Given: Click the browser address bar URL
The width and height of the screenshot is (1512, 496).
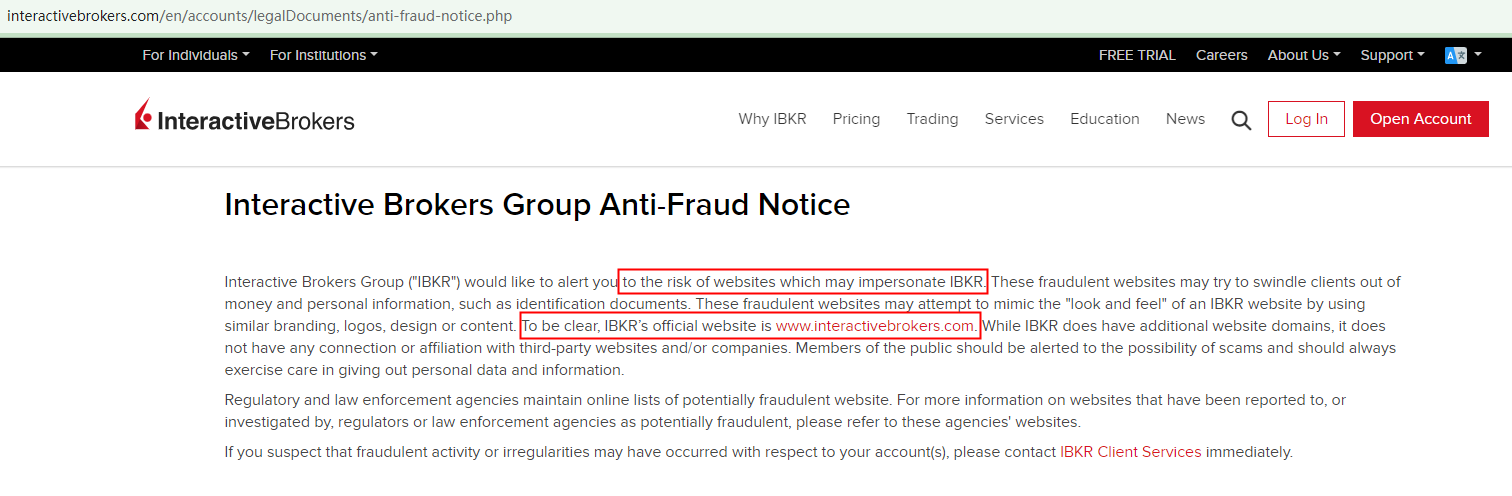Looking at the screenshot, I should (x=260, y=16).
